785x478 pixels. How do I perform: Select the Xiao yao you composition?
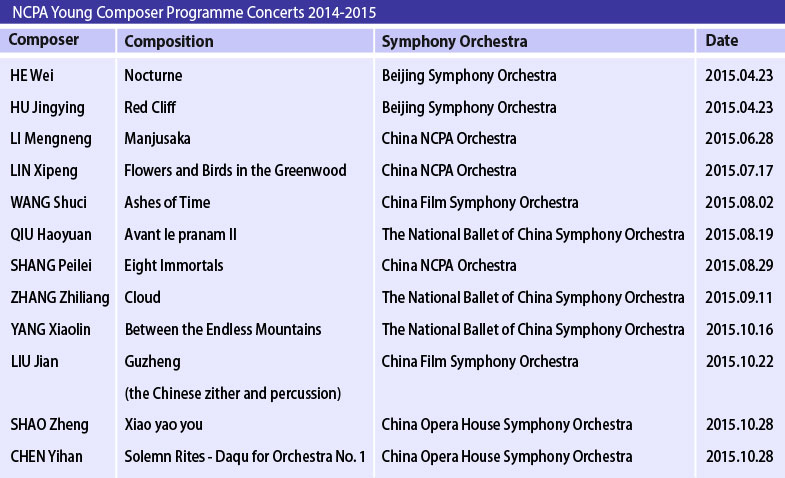click(164, 425)
